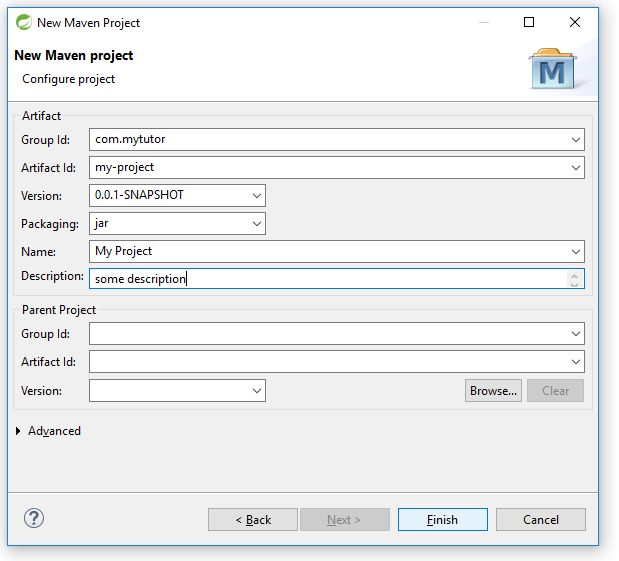Maximize the New Maven Project window

529,22
